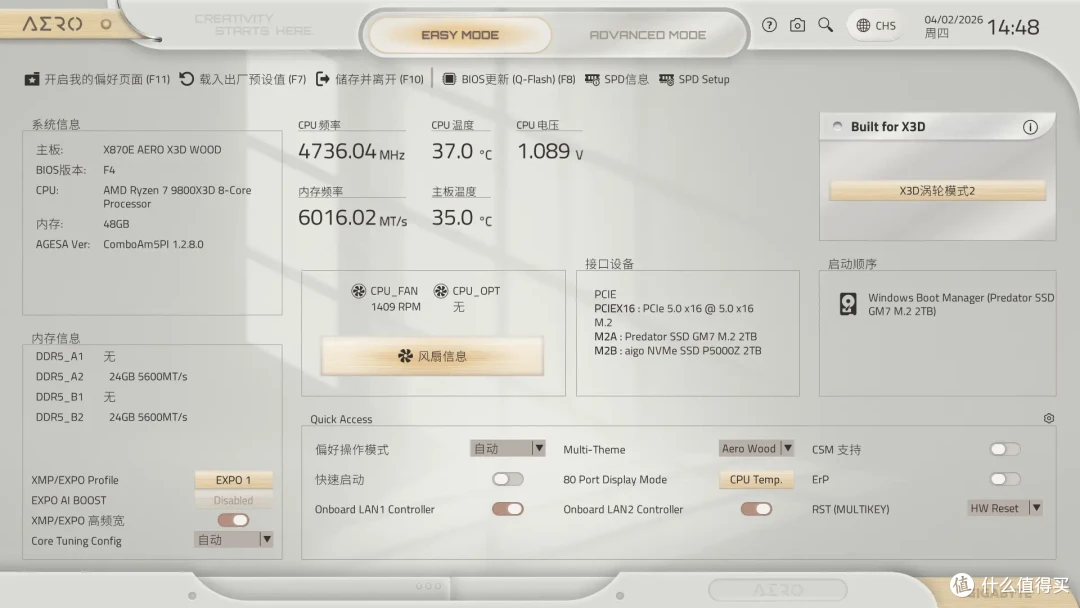Screen dimensions: 1080x608
Task: Open RST (MULTIKEY) HW Reset dropdown
Action: [1005, 508]
